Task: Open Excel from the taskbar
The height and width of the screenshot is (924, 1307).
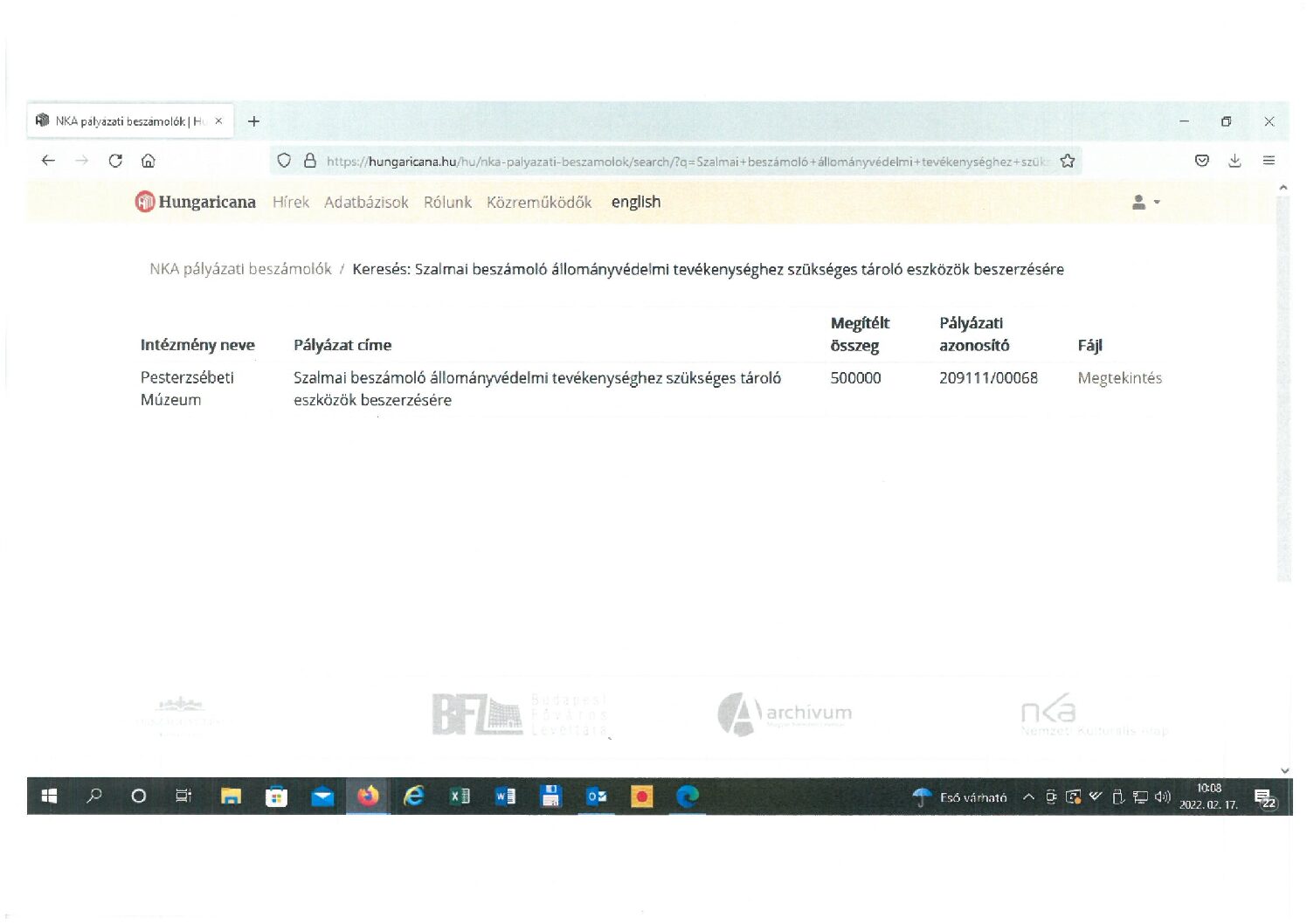Action: [460, 796]
